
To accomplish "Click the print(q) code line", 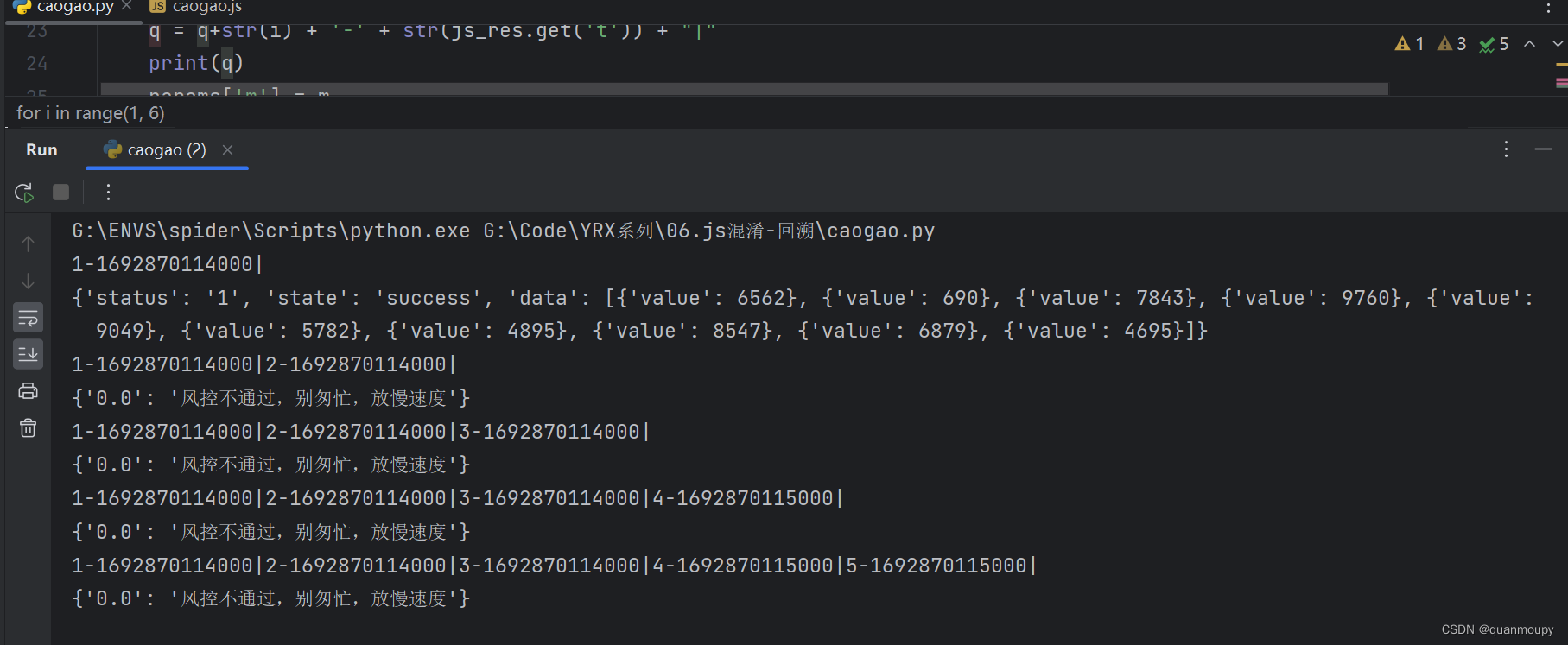I will [196, 63].
